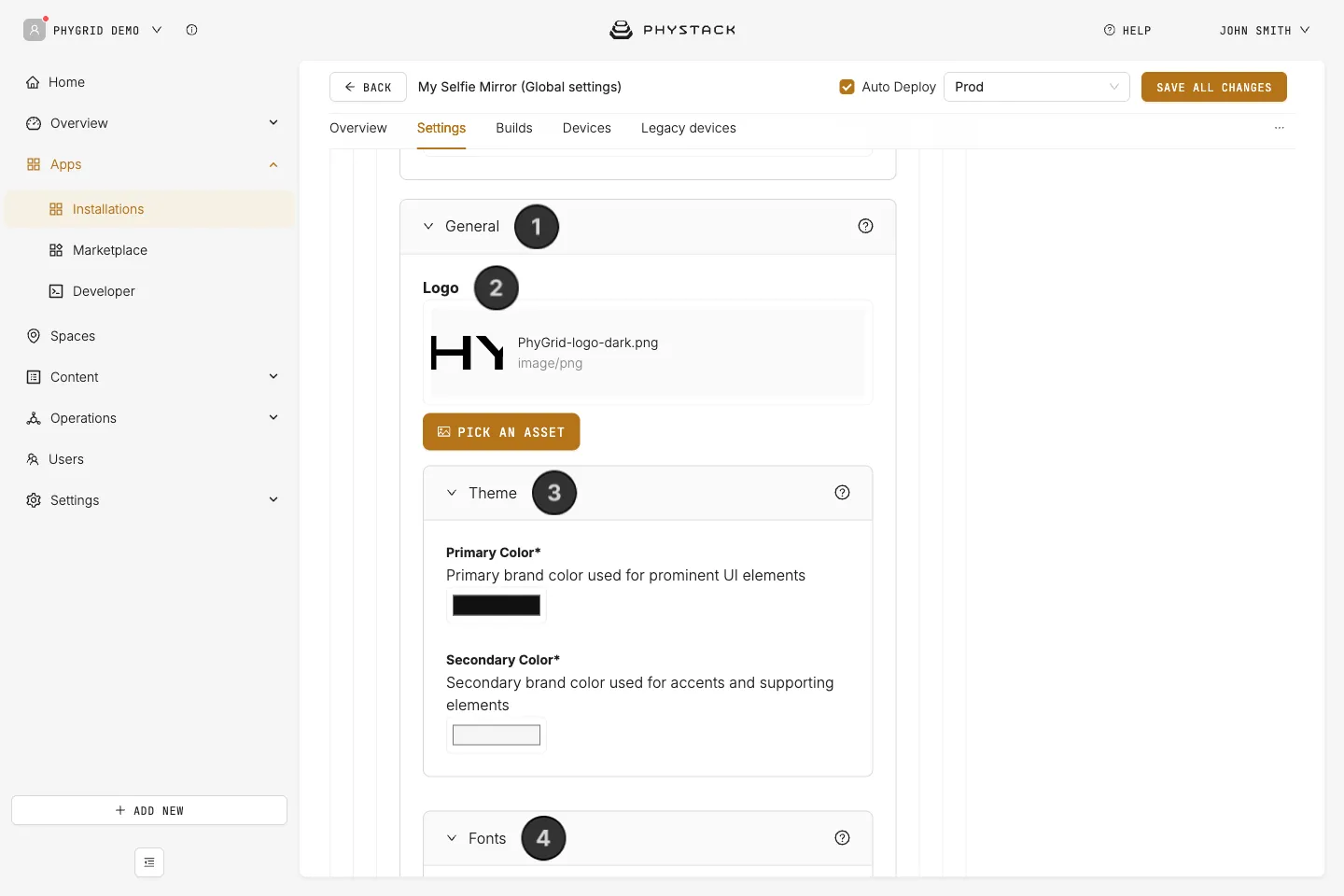Collapse the Theme section
Screen dimensions: 1344x896
click(x=452, y=493)
